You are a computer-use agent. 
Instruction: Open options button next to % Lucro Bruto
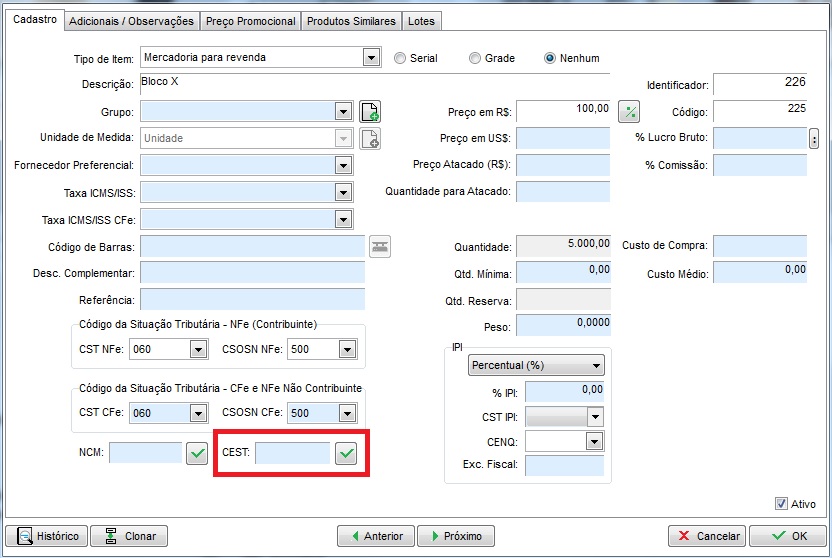814,138
